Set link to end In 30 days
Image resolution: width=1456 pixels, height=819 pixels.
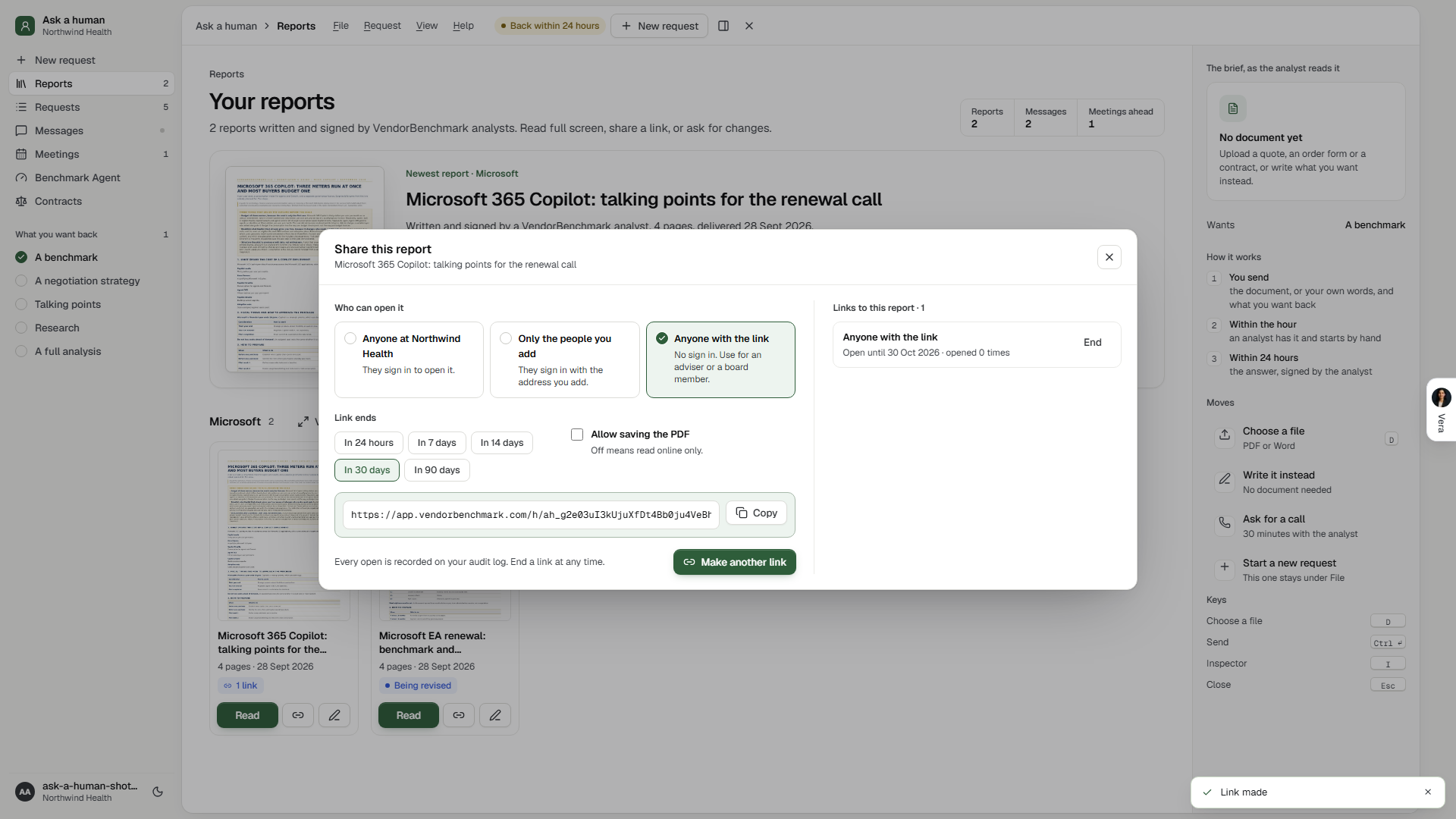pyautogui.click(x=367, y=470)
